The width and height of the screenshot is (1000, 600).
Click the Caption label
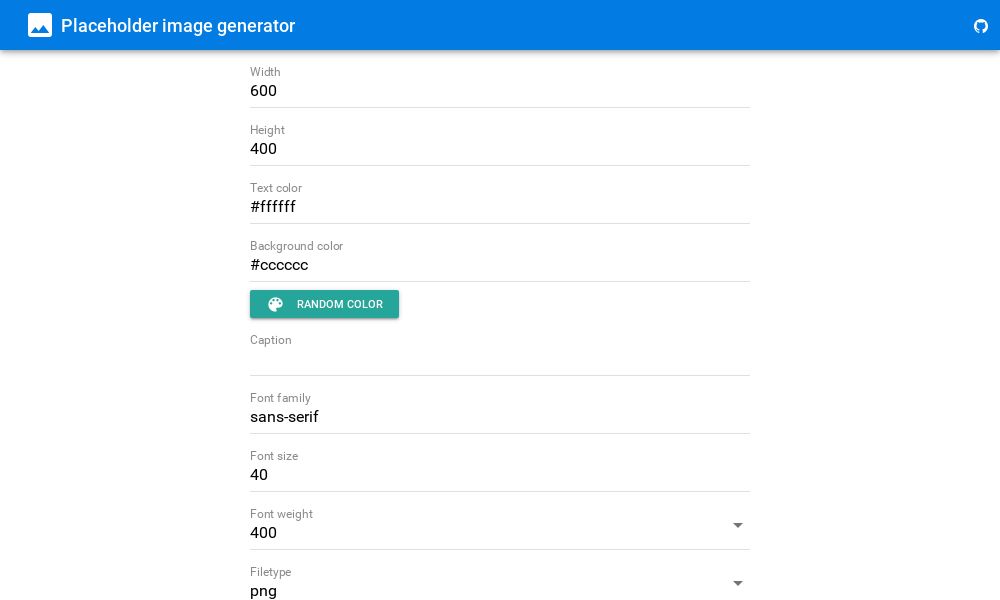[x=271, y=340]
